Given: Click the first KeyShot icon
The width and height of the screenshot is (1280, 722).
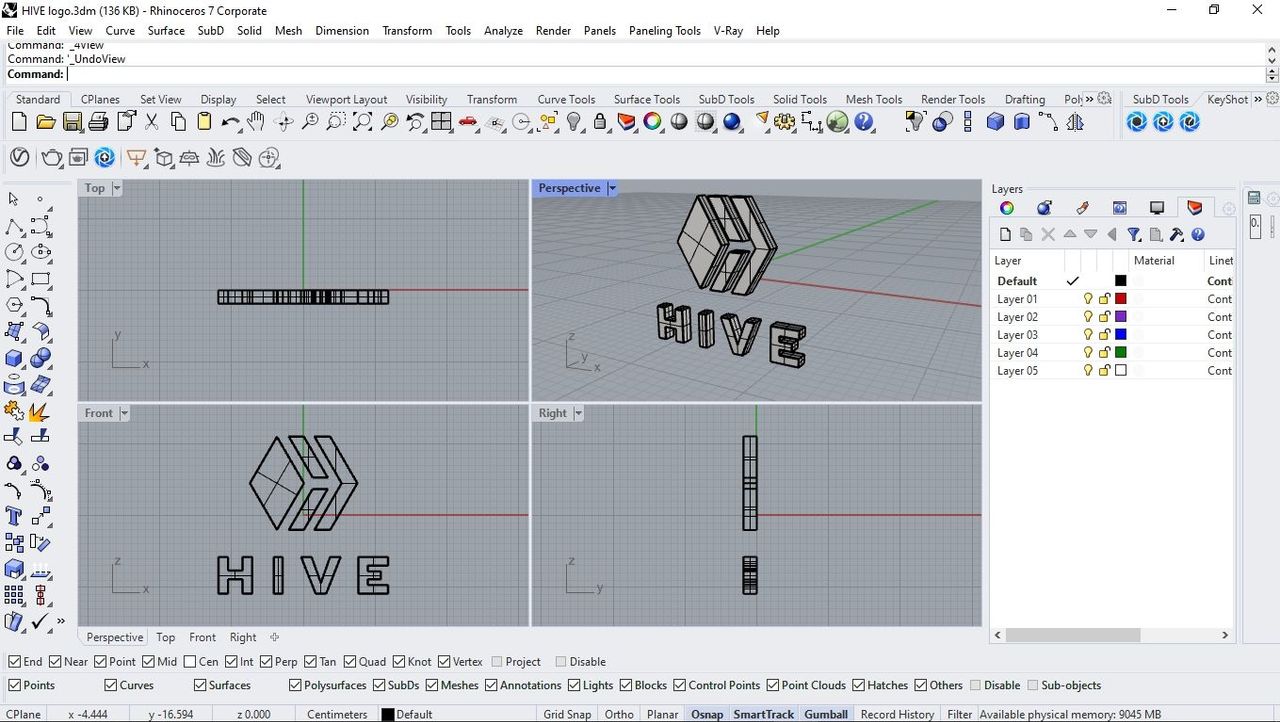Looking at the screenshot, I should coord(1136,122).
